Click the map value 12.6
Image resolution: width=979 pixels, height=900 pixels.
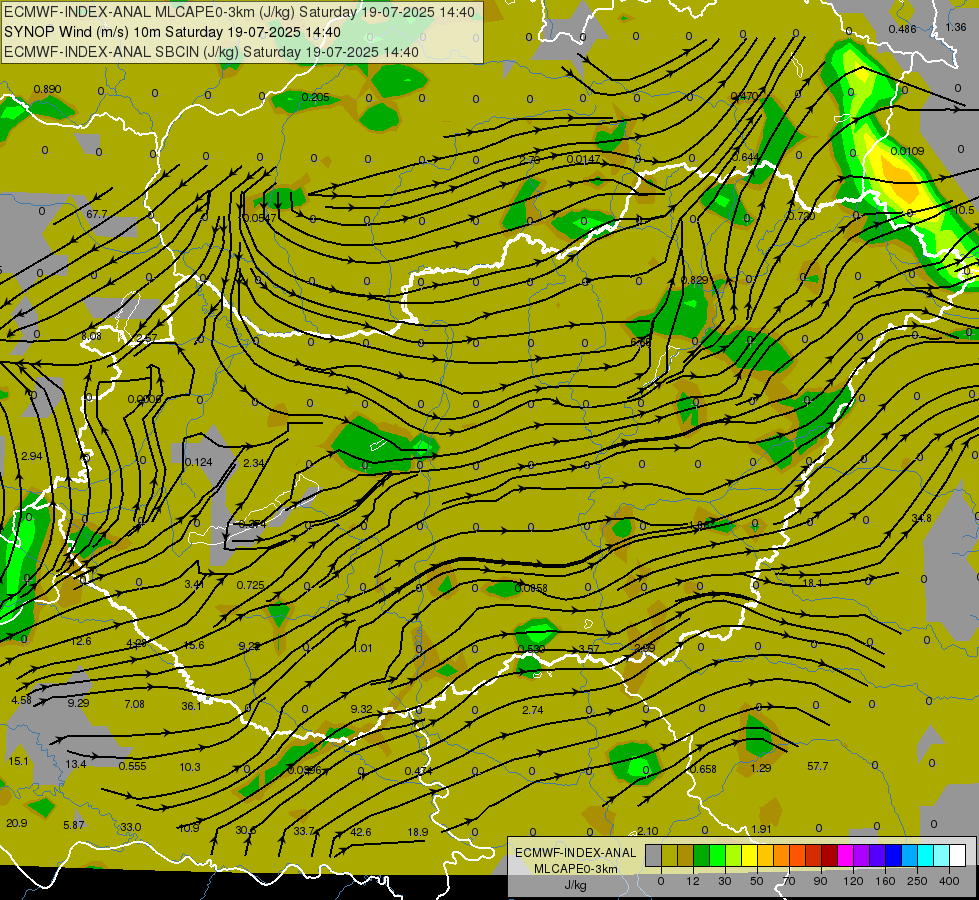81,641
